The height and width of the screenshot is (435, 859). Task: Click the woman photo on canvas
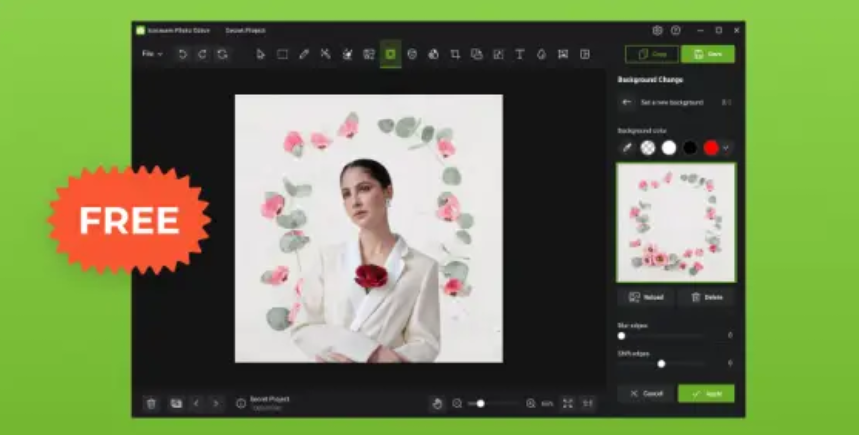click(369, 228)
